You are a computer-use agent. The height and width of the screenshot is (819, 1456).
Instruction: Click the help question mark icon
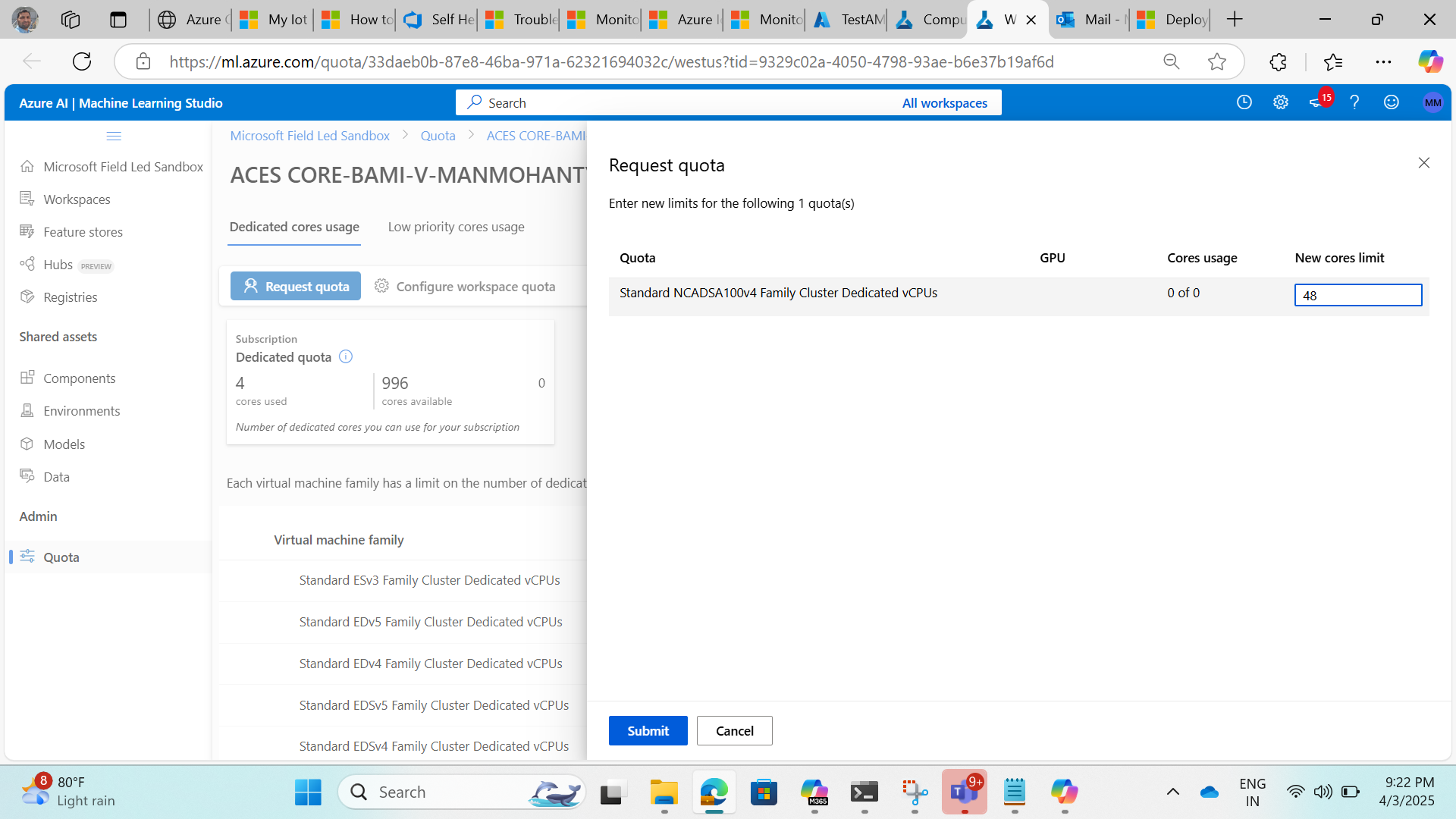[x=1354, y=102]
